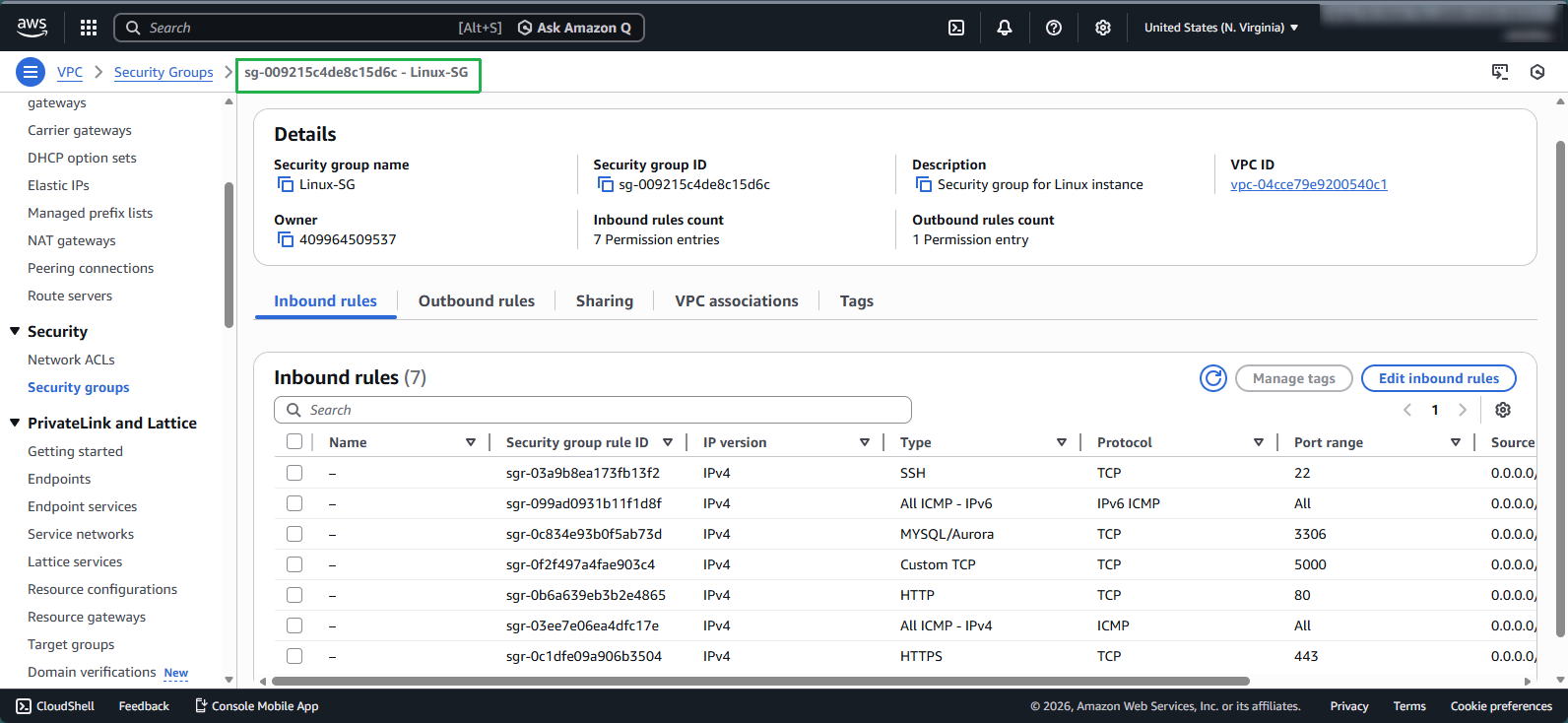The image size is (1568, 723).
Task: Open Network ACLs in sidebar
Action: 71,360
